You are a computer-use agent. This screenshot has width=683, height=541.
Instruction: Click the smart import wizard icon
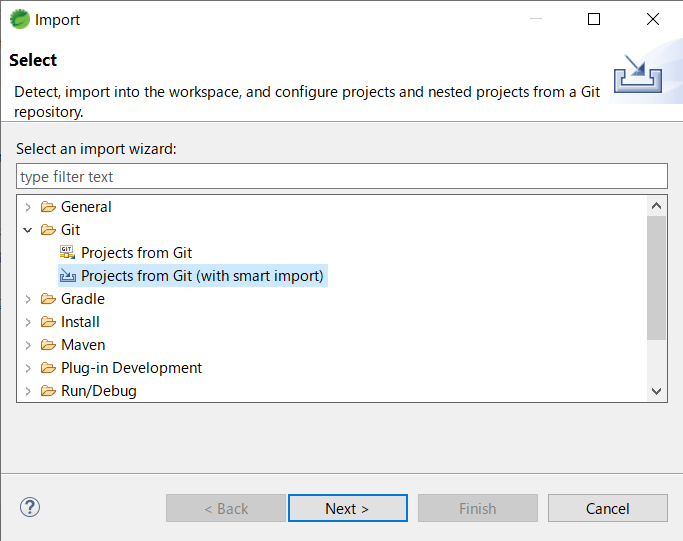(x=68, y=276)
